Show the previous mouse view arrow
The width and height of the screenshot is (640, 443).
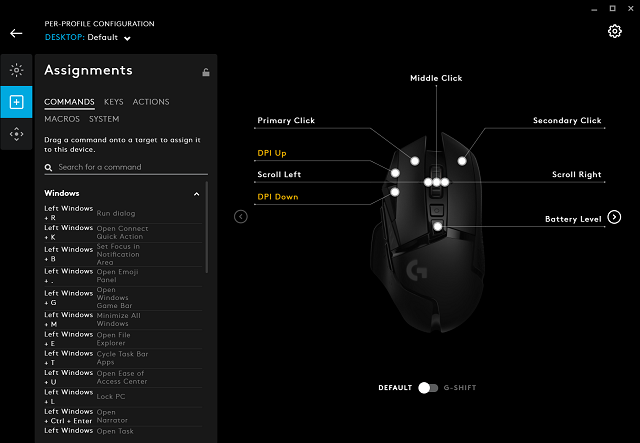pos(240,216)
